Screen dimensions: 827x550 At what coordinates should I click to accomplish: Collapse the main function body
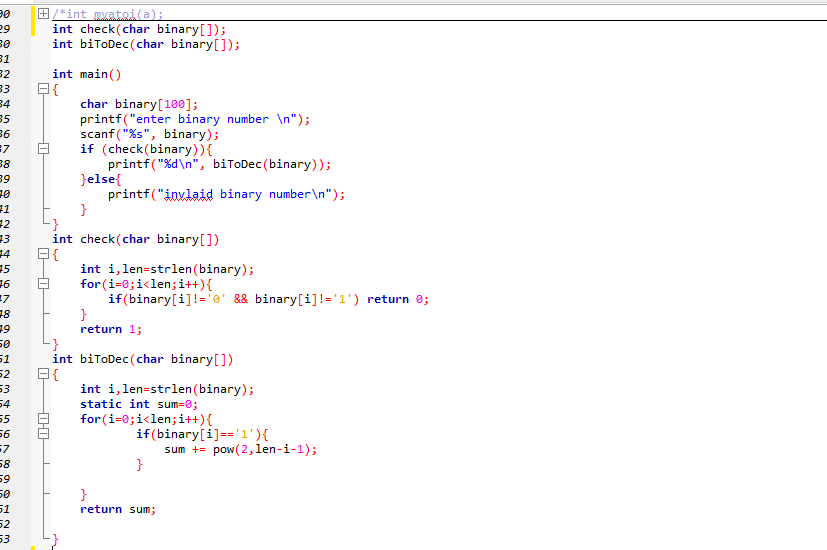(42, 89)
